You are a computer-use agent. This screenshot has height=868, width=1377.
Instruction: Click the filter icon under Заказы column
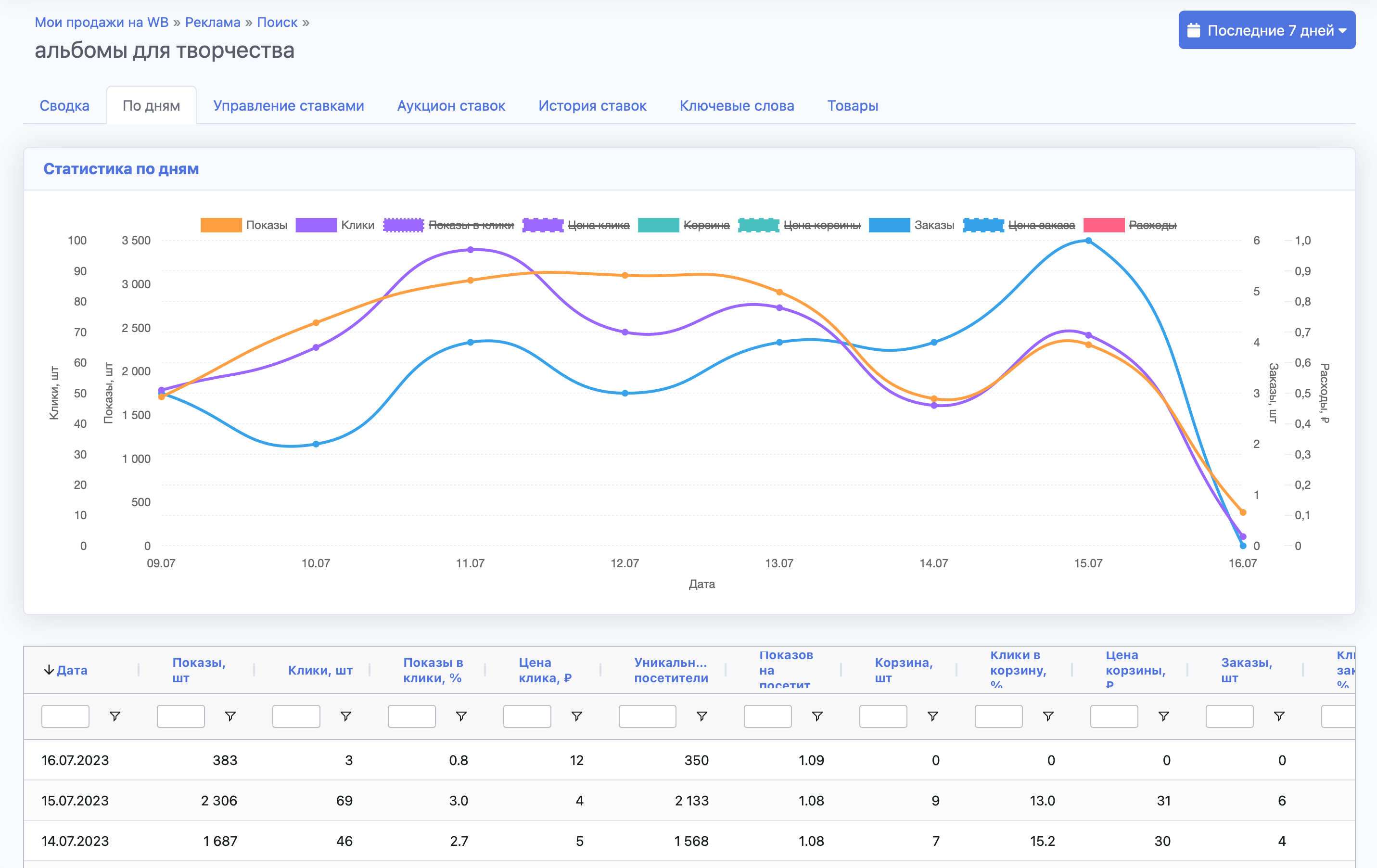1279,716
